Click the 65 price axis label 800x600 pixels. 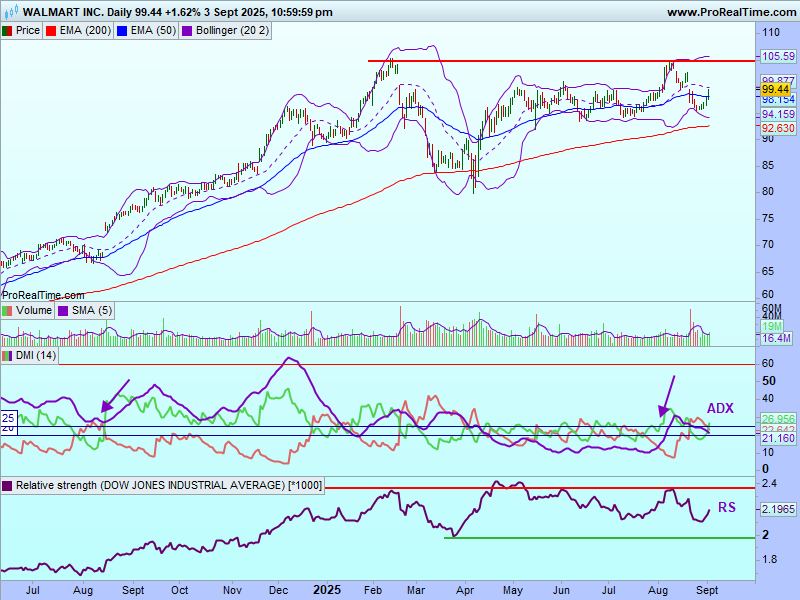pos(768,271)
